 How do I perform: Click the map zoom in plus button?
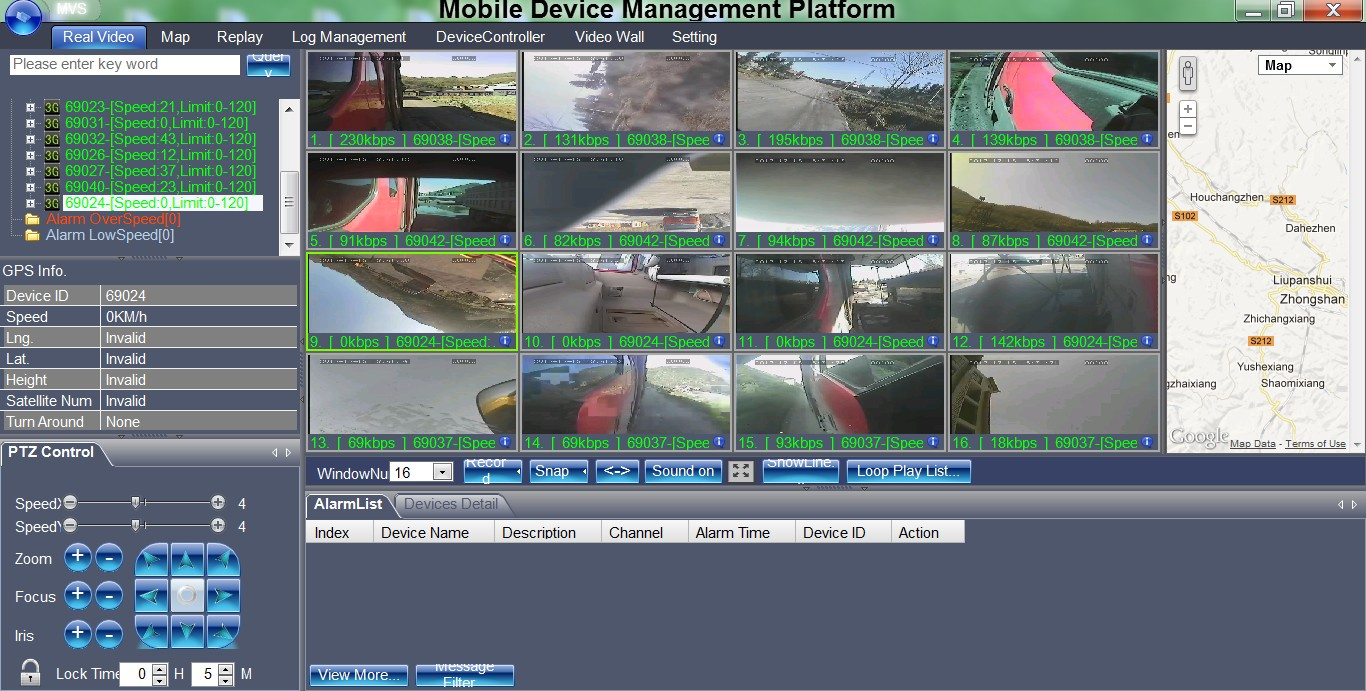coord(1188,109)
